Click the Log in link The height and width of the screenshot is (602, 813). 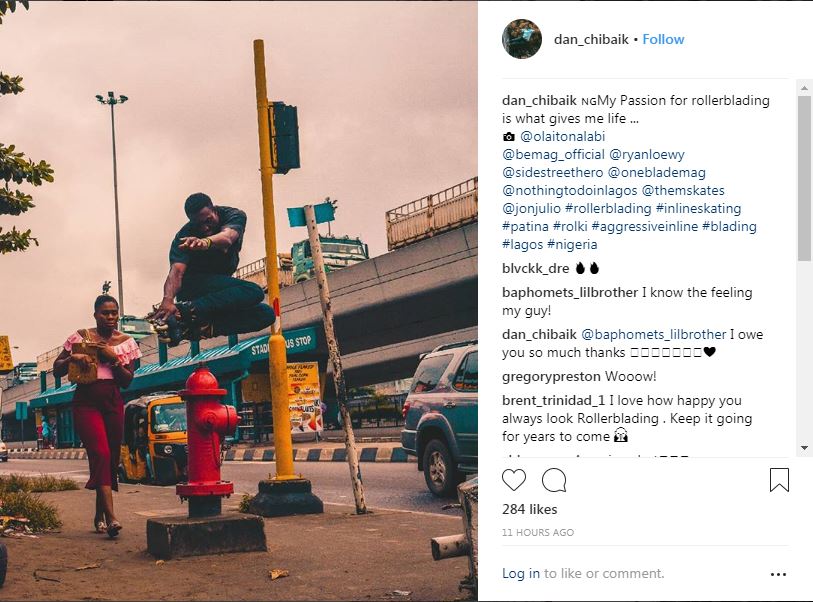520,574
